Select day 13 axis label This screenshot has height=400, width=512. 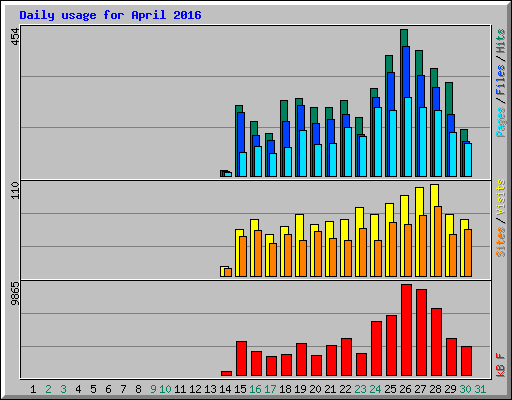coord(210,389)
